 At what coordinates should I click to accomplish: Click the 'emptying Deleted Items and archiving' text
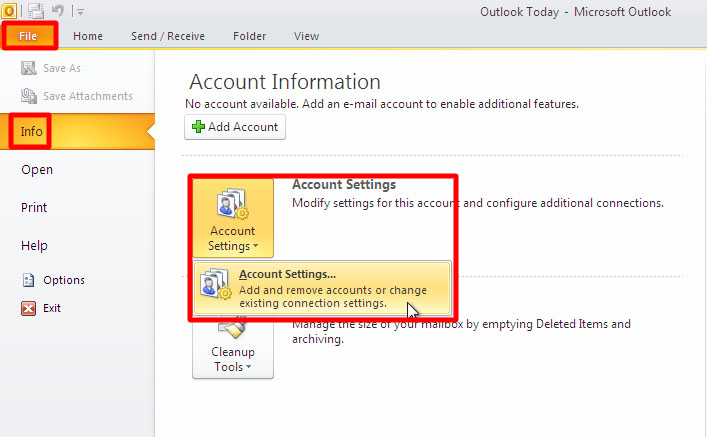[x=461, y=331]
